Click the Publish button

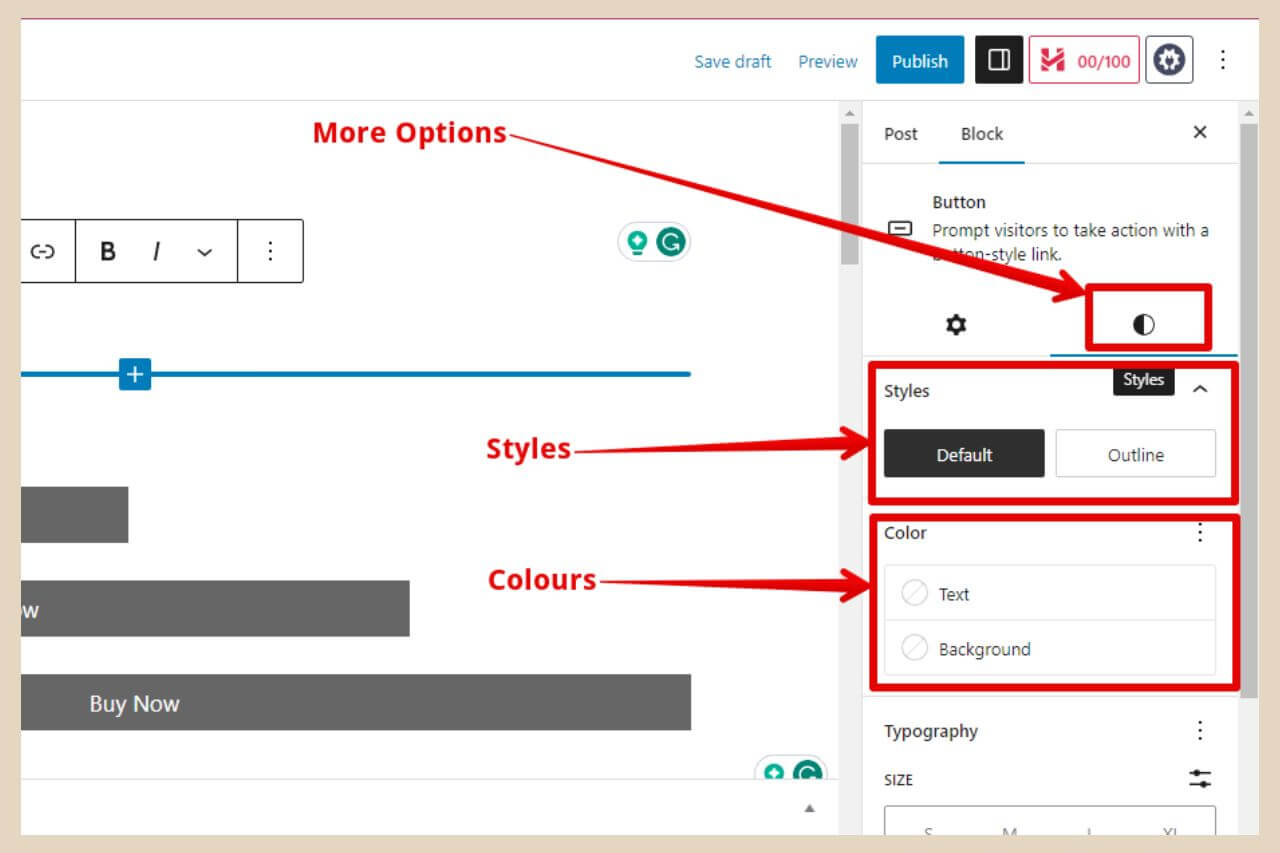coord(920,61)
